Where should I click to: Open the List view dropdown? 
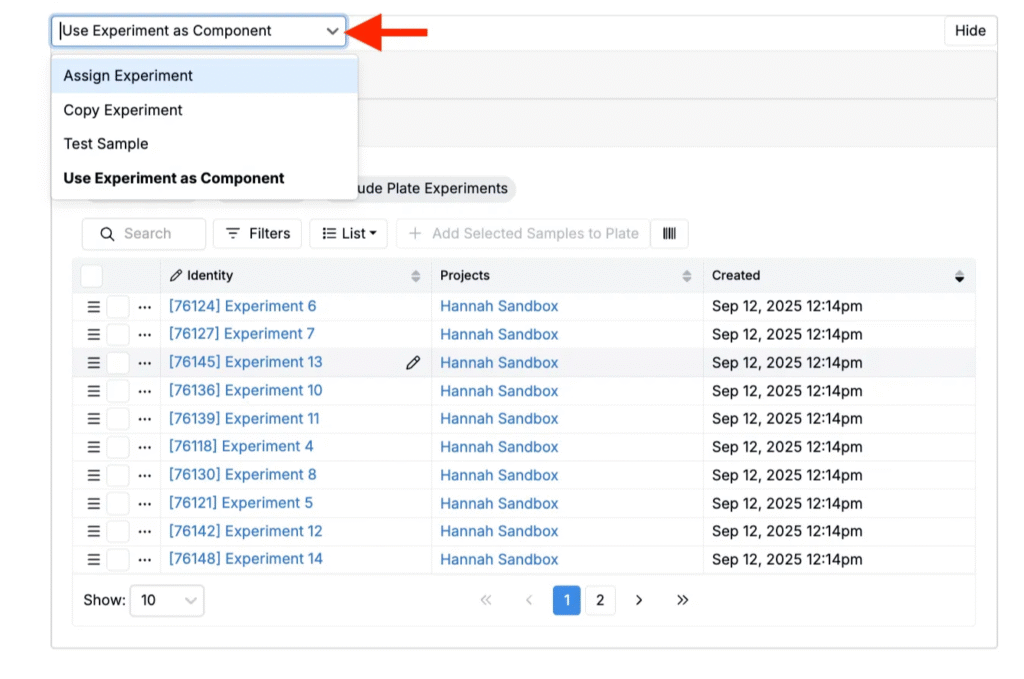[x=348, y=233]
